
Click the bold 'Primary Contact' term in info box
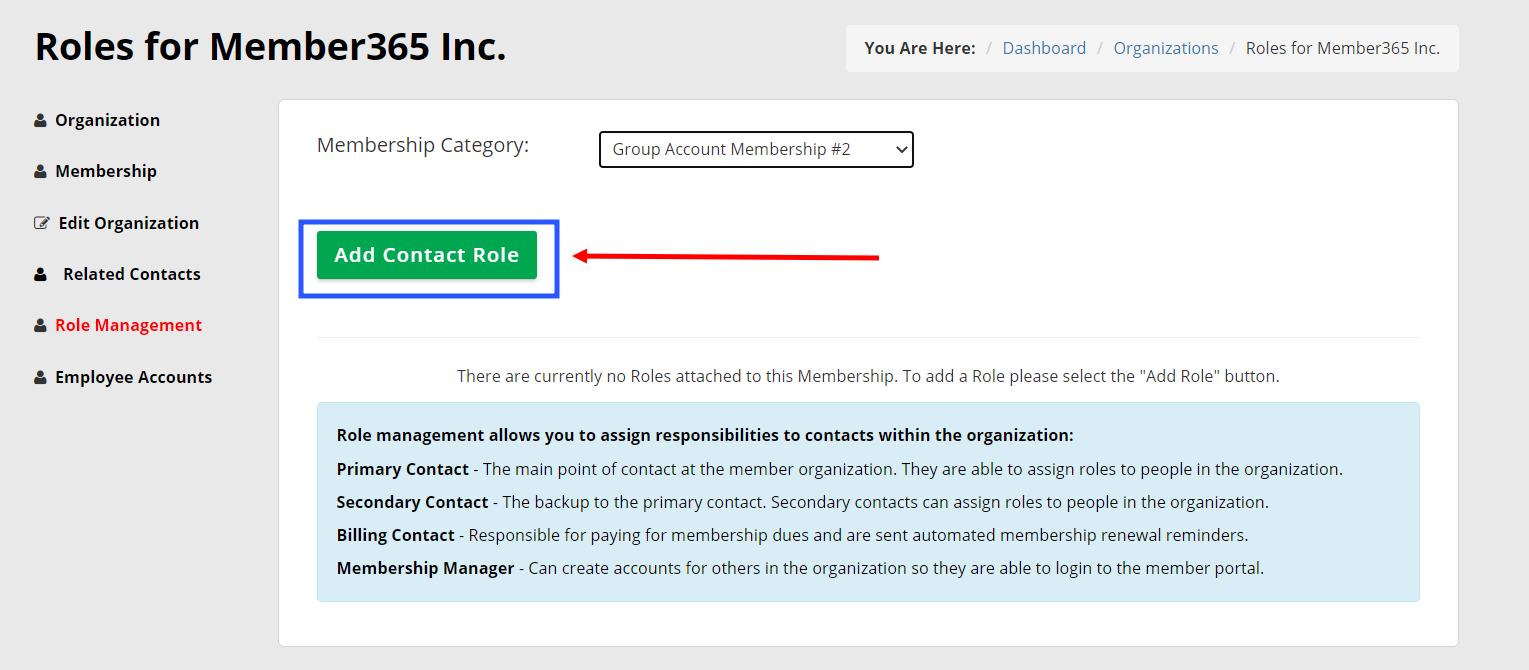click(x=402, y=469)
